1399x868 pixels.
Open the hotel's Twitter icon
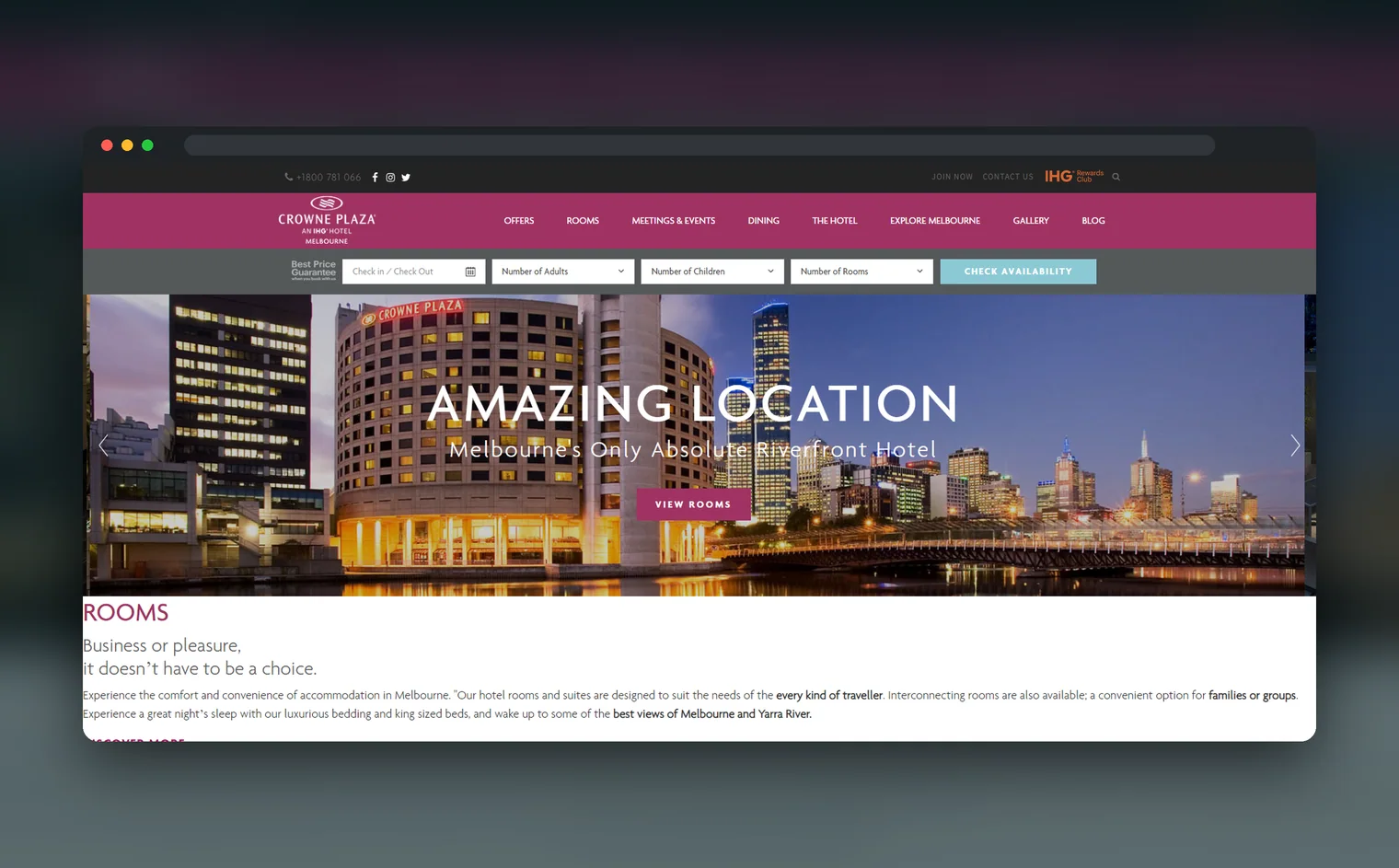point(406,178)
